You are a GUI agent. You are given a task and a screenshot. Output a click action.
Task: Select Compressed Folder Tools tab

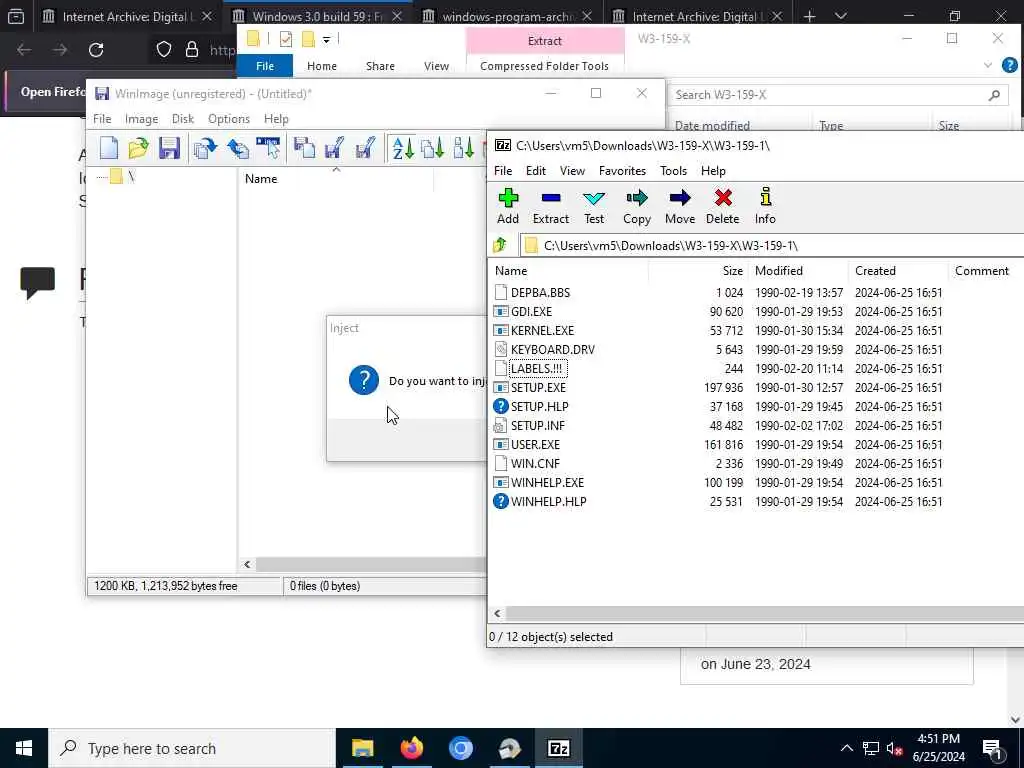coord(544,66)
